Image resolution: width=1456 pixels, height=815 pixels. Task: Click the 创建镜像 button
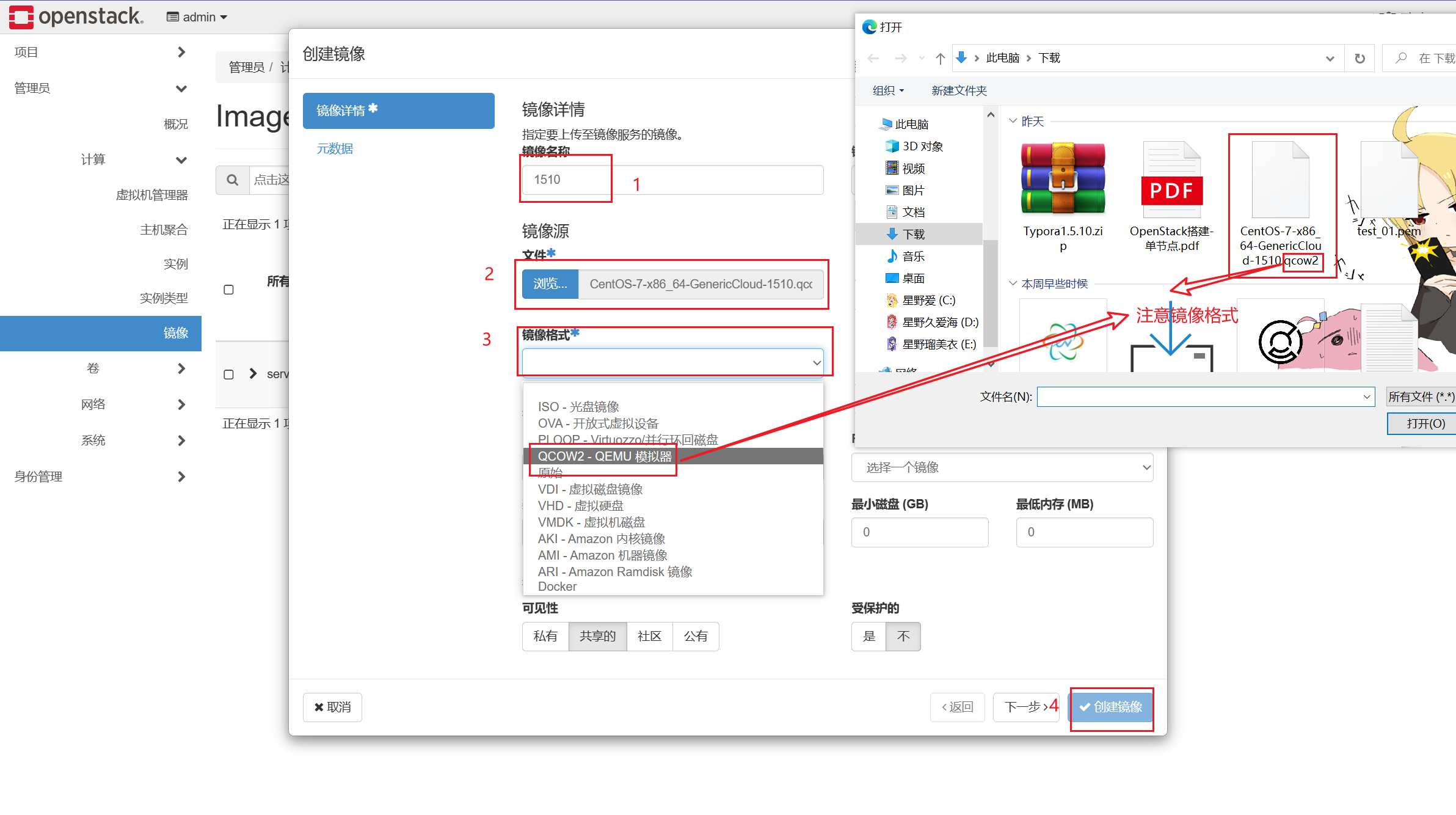[1111, 707]
